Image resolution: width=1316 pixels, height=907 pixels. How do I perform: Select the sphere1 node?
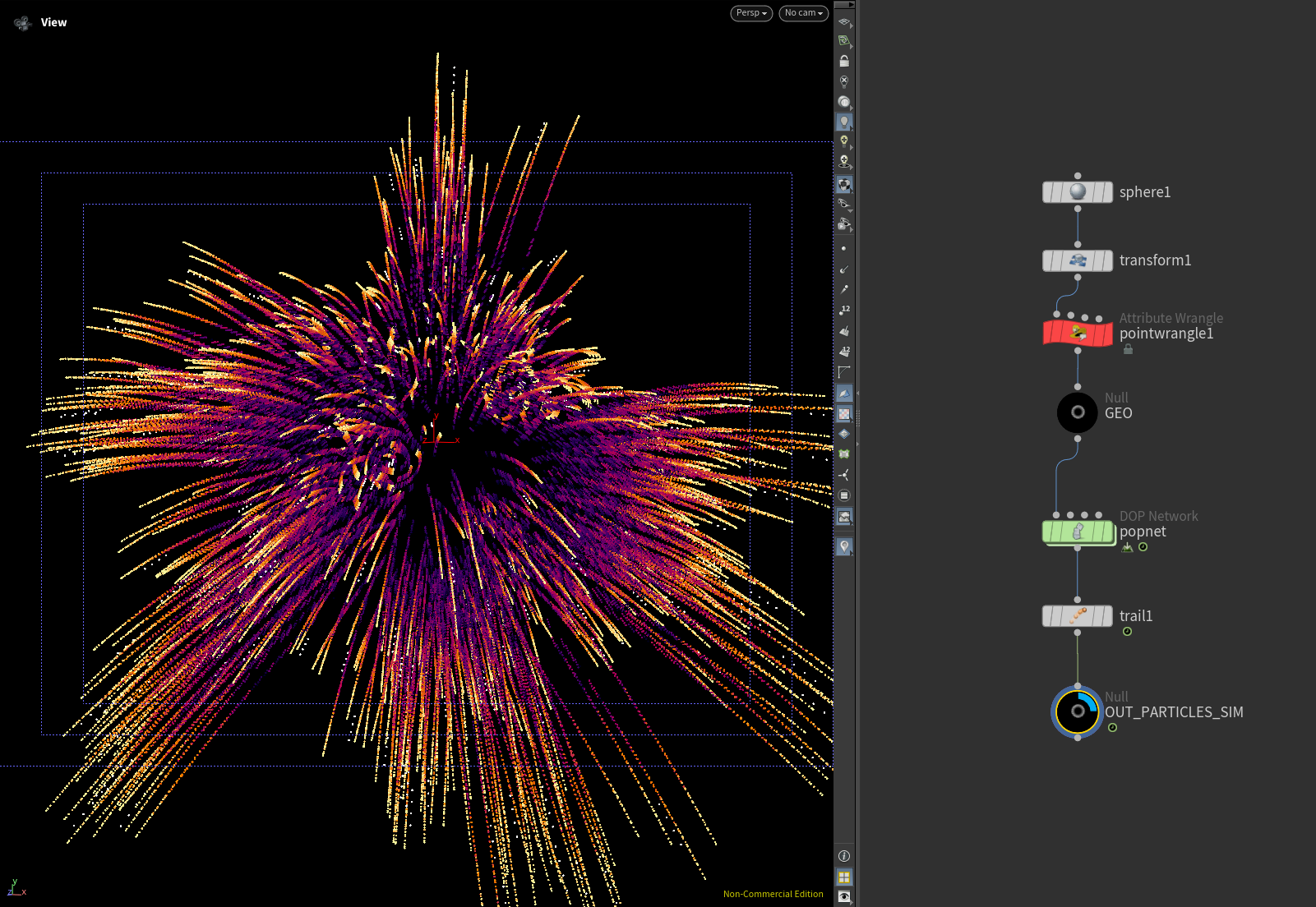point(1077,192)
